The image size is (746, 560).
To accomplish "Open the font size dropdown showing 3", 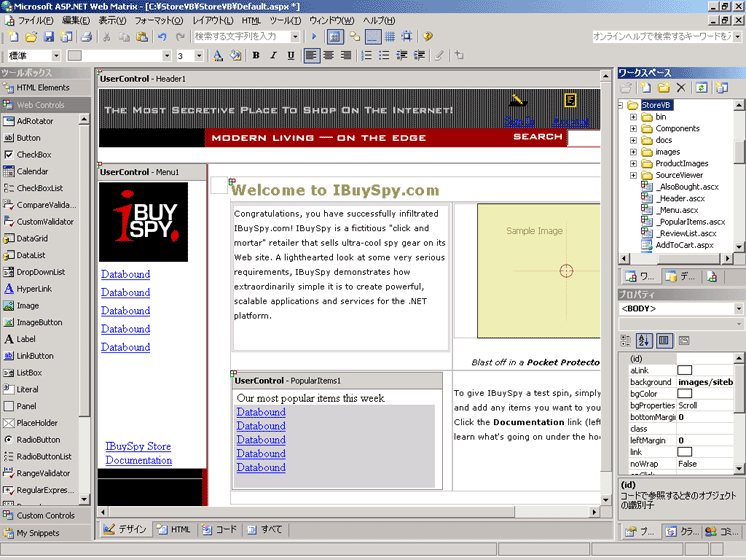I will click(199, 56).
